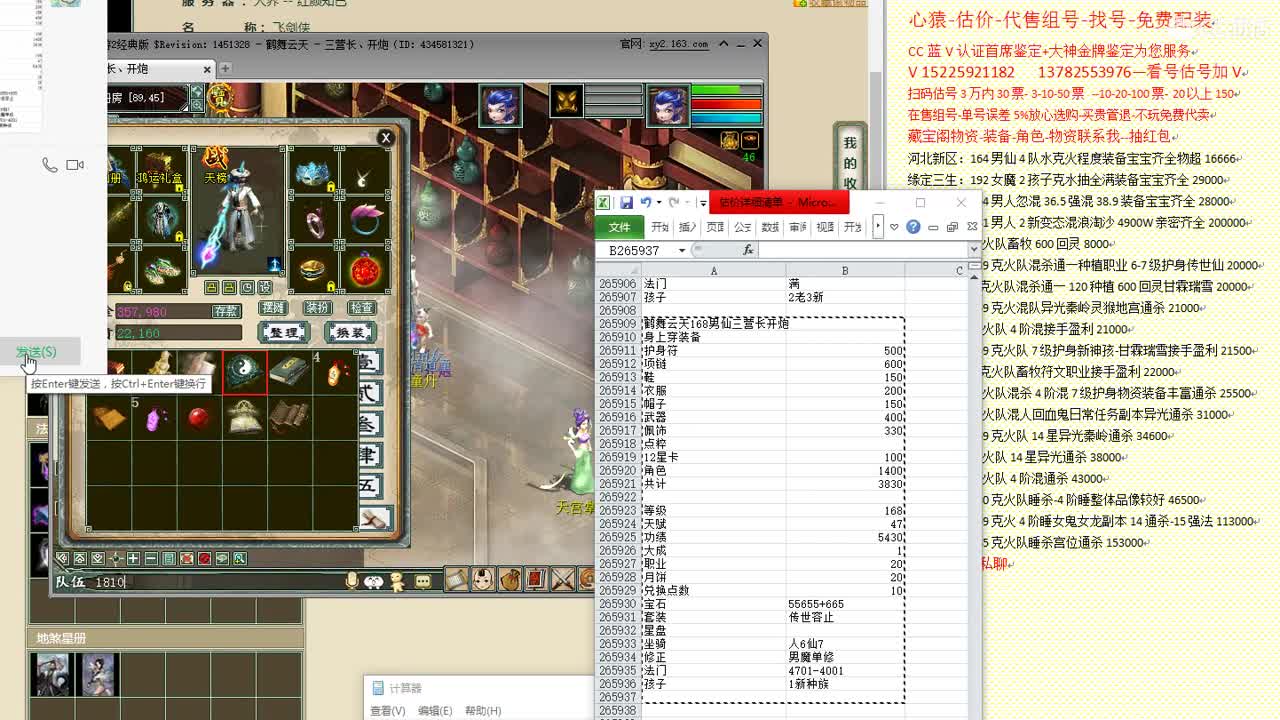Viewport: 1280px width, 720px height.
Task: Switch to inventory page 肆
Action: [370, 456]
